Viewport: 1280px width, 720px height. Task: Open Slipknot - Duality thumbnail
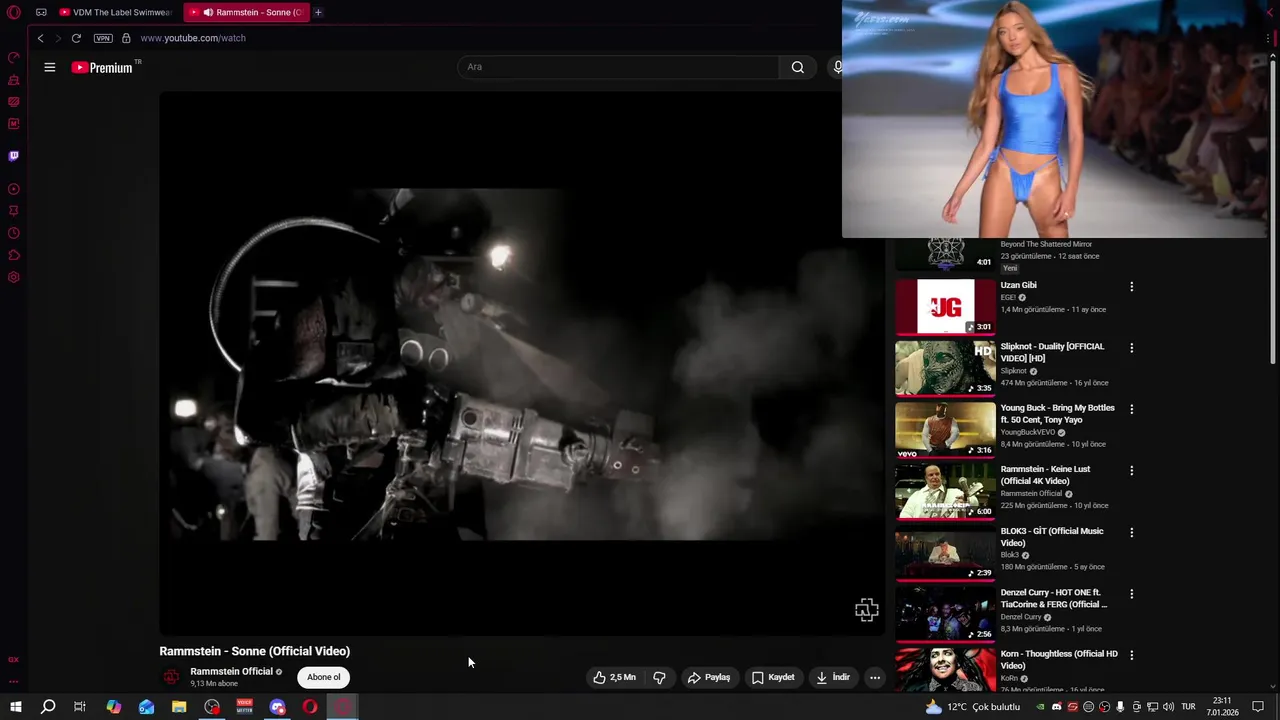[x=945, y=368]
